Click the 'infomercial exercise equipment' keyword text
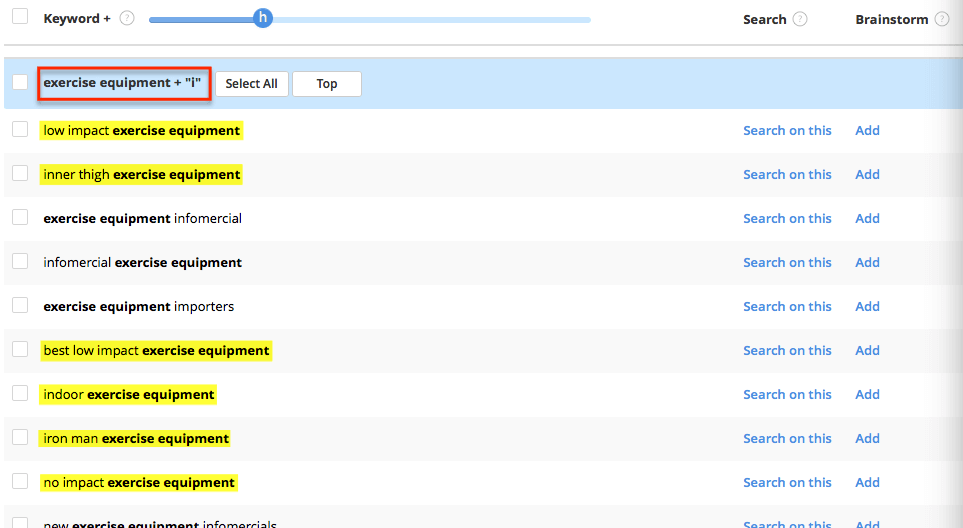This screenshot has width=963, height=528. click(x=142, y=262)
